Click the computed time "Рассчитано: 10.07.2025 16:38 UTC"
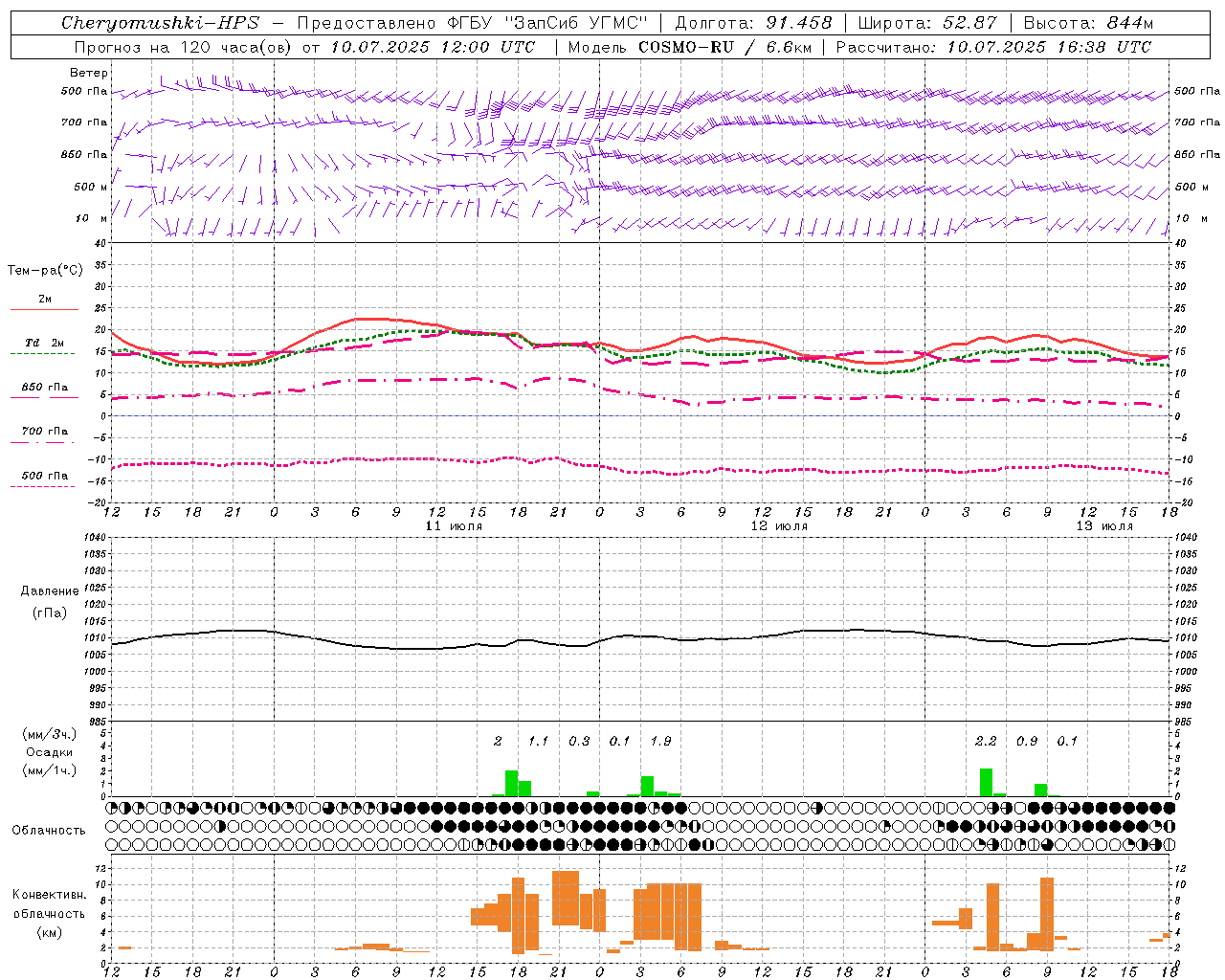The width and height of the screenshot is (1225, 980). pos(993,47)
